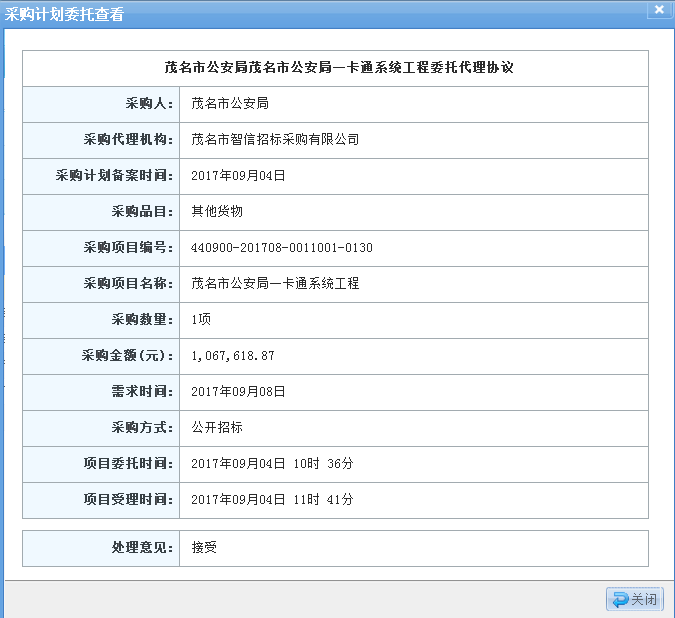Select the 处理意见 value 接受
Image resolution: width=675 pixels, height=618 pixels.
[x=204, y=547]
